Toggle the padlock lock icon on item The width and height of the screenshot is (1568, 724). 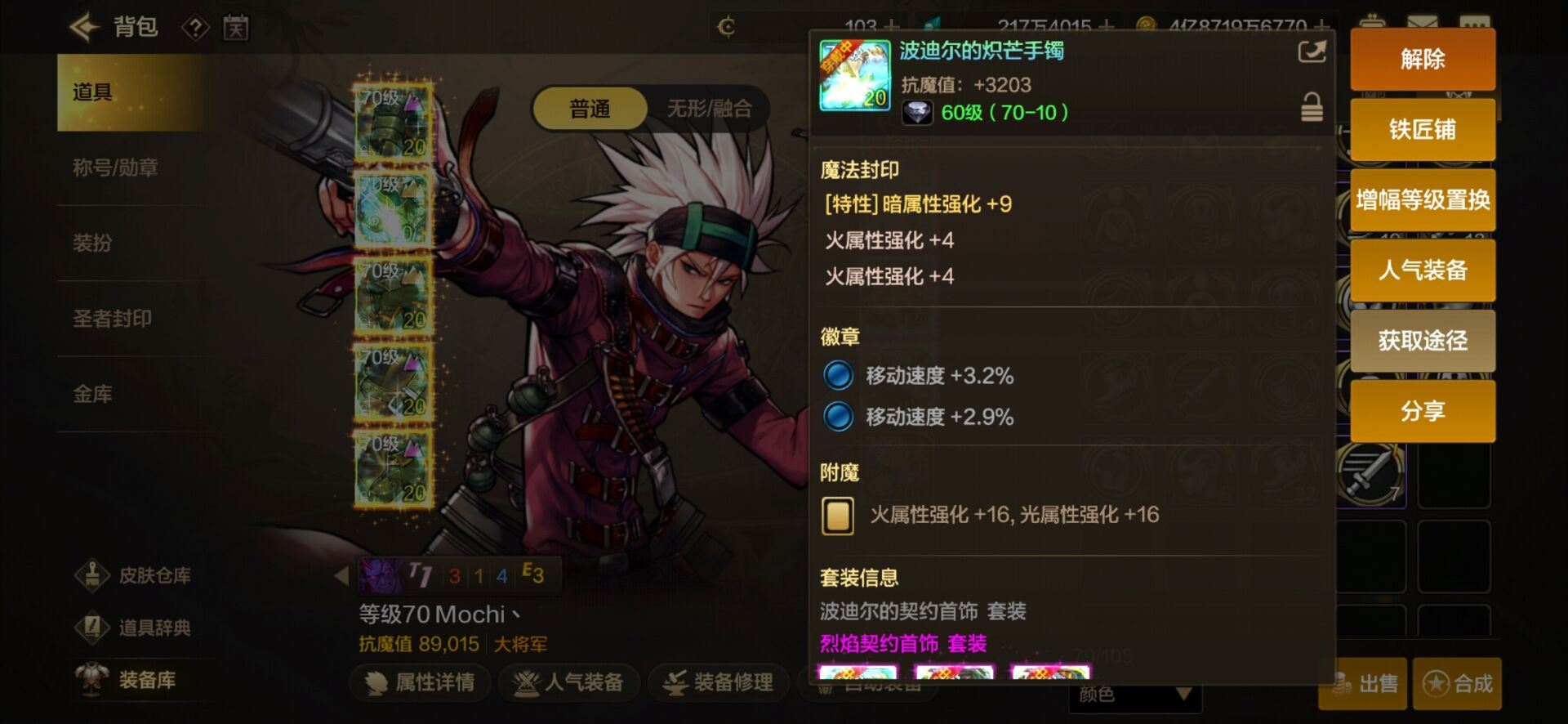(x=1312, y=107)
